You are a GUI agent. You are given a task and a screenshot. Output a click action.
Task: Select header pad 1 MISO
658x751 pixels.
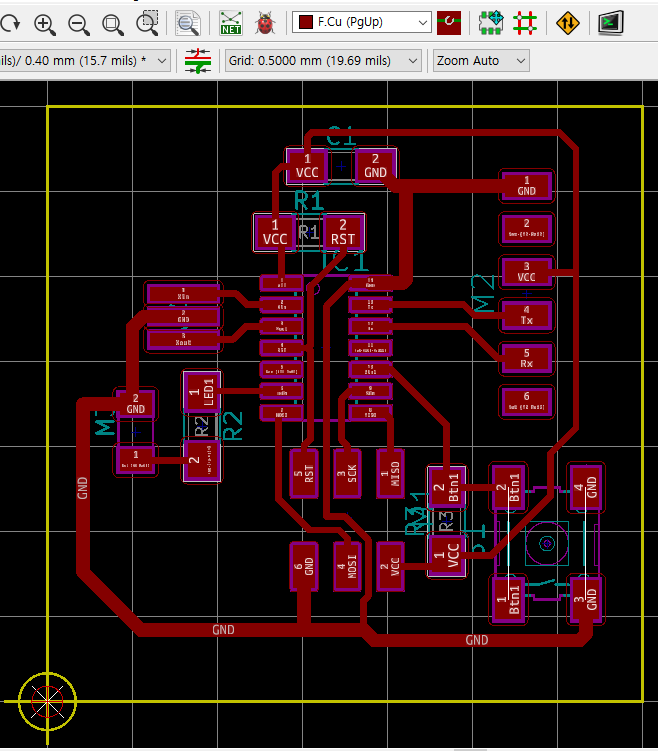(x=390, y=473)
